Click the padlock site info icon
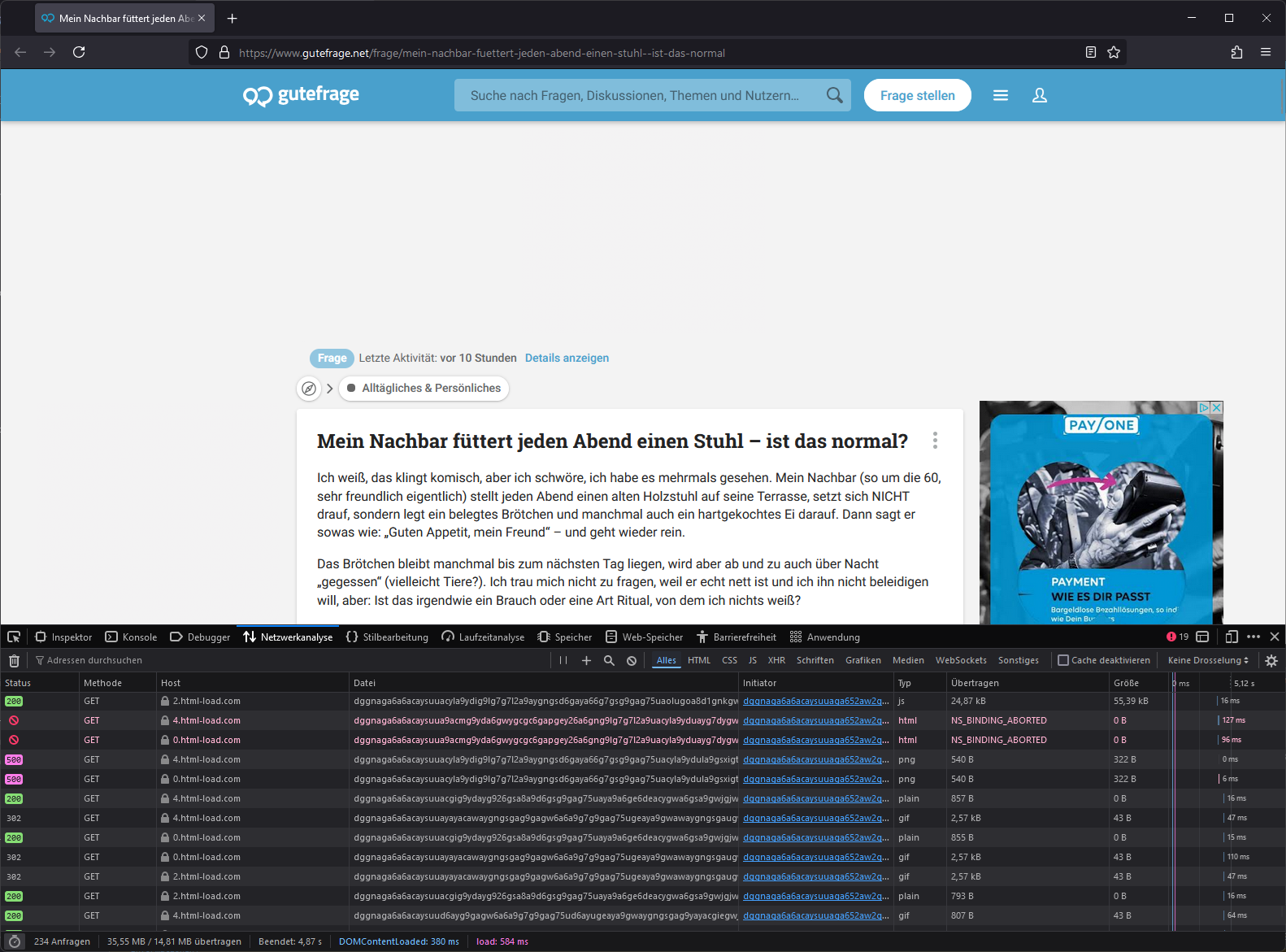 click(224, 52)
